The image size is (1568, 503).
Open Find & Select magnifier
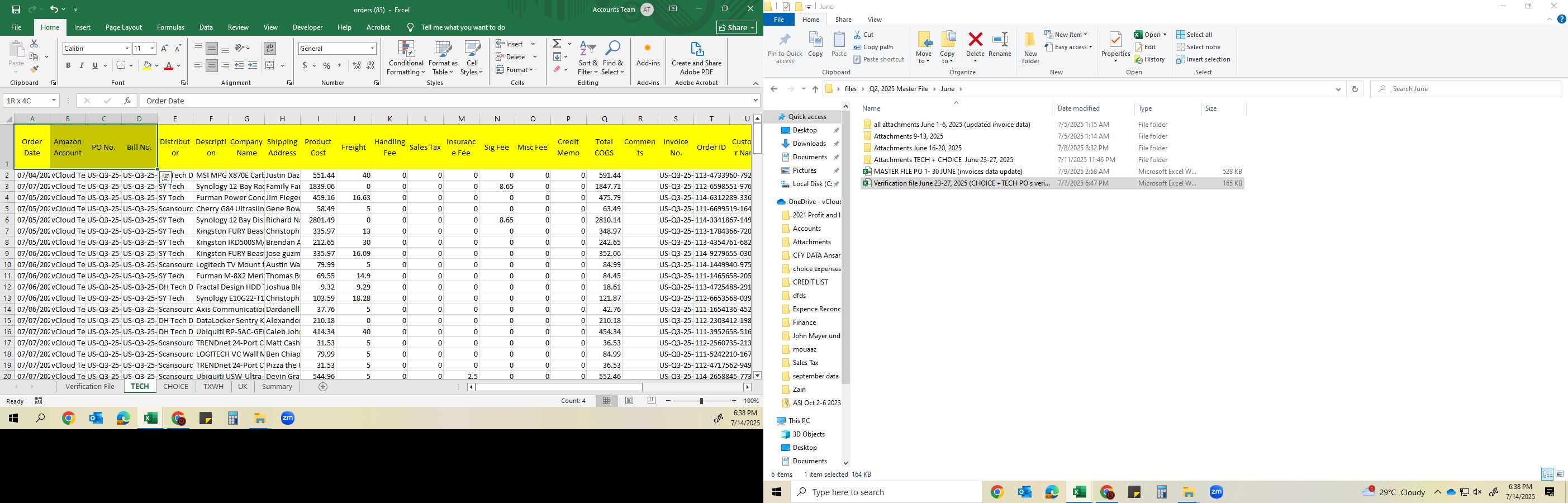(x=613, y=58)
